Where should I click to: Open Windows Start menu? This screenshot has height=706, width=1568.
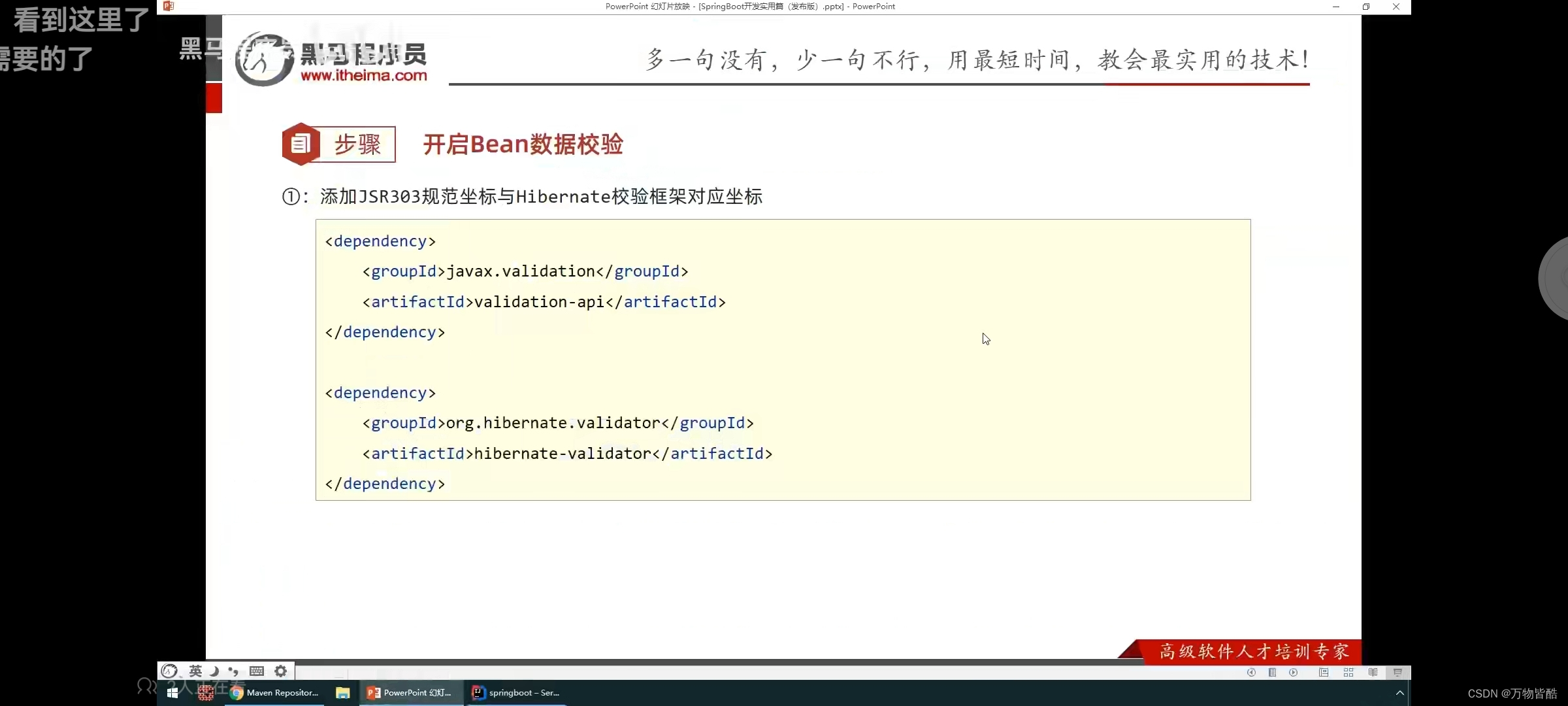click(x=172, y=693)
